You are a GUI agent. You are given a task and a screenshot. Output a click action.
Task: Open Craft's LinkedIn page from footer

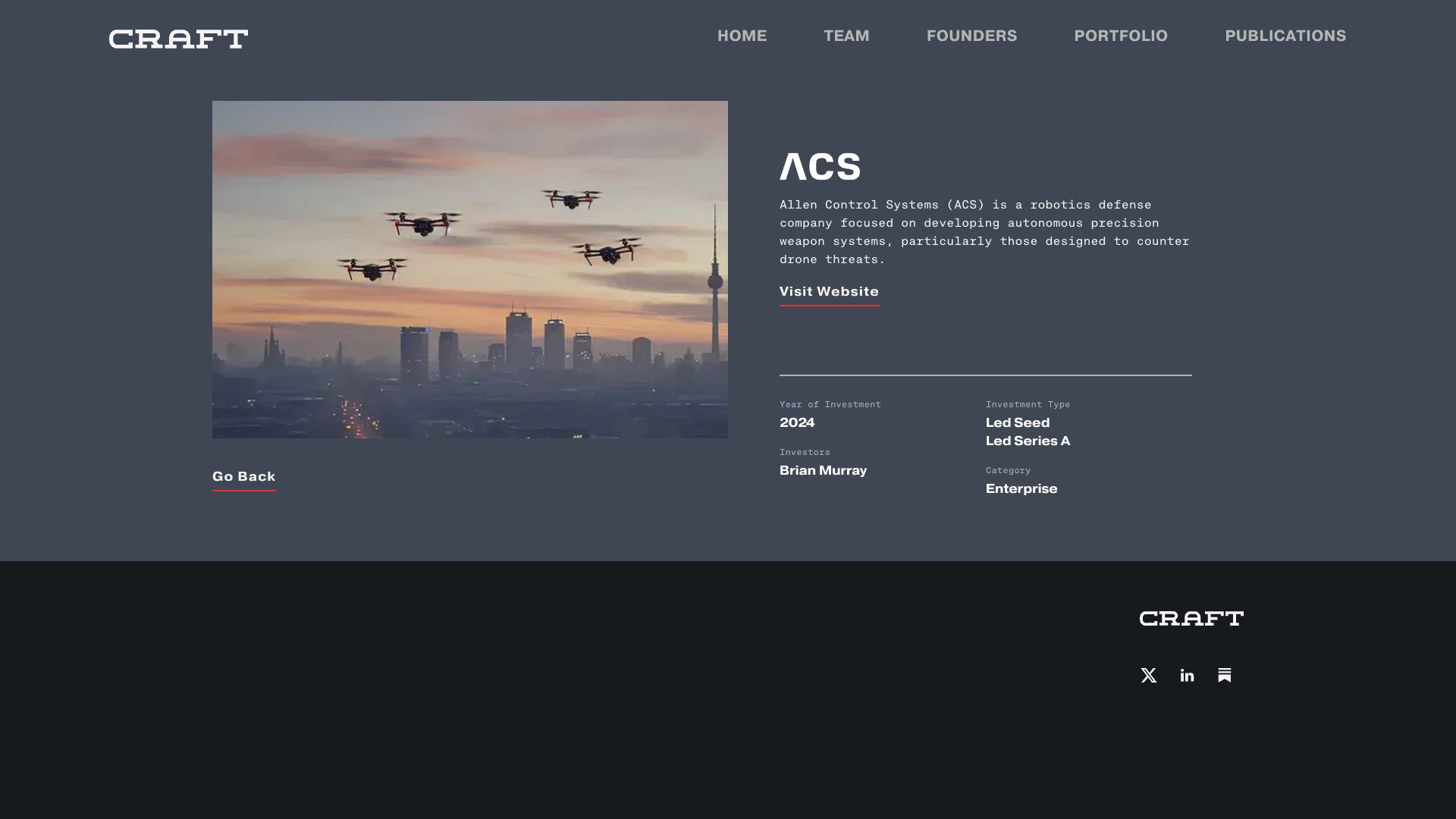coord(1187,675)
